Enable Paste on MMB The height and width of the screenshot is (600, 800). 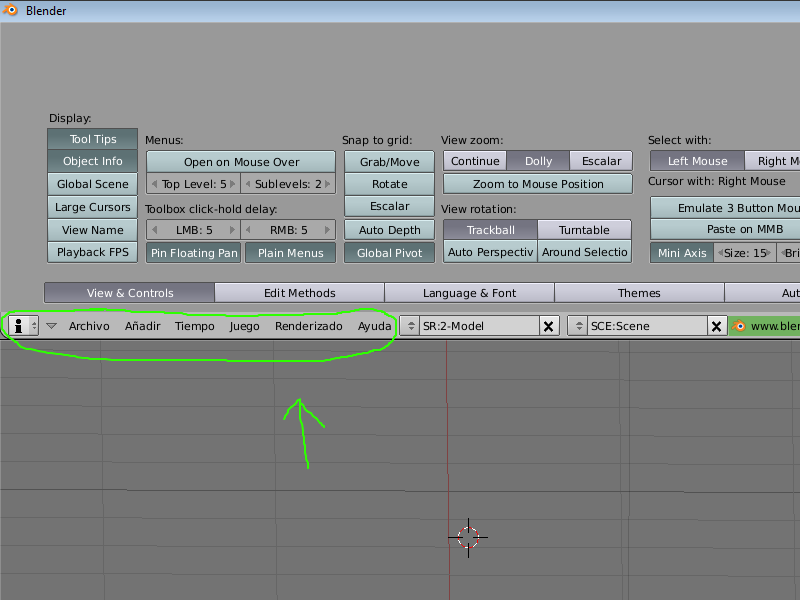tap(726, 230)
